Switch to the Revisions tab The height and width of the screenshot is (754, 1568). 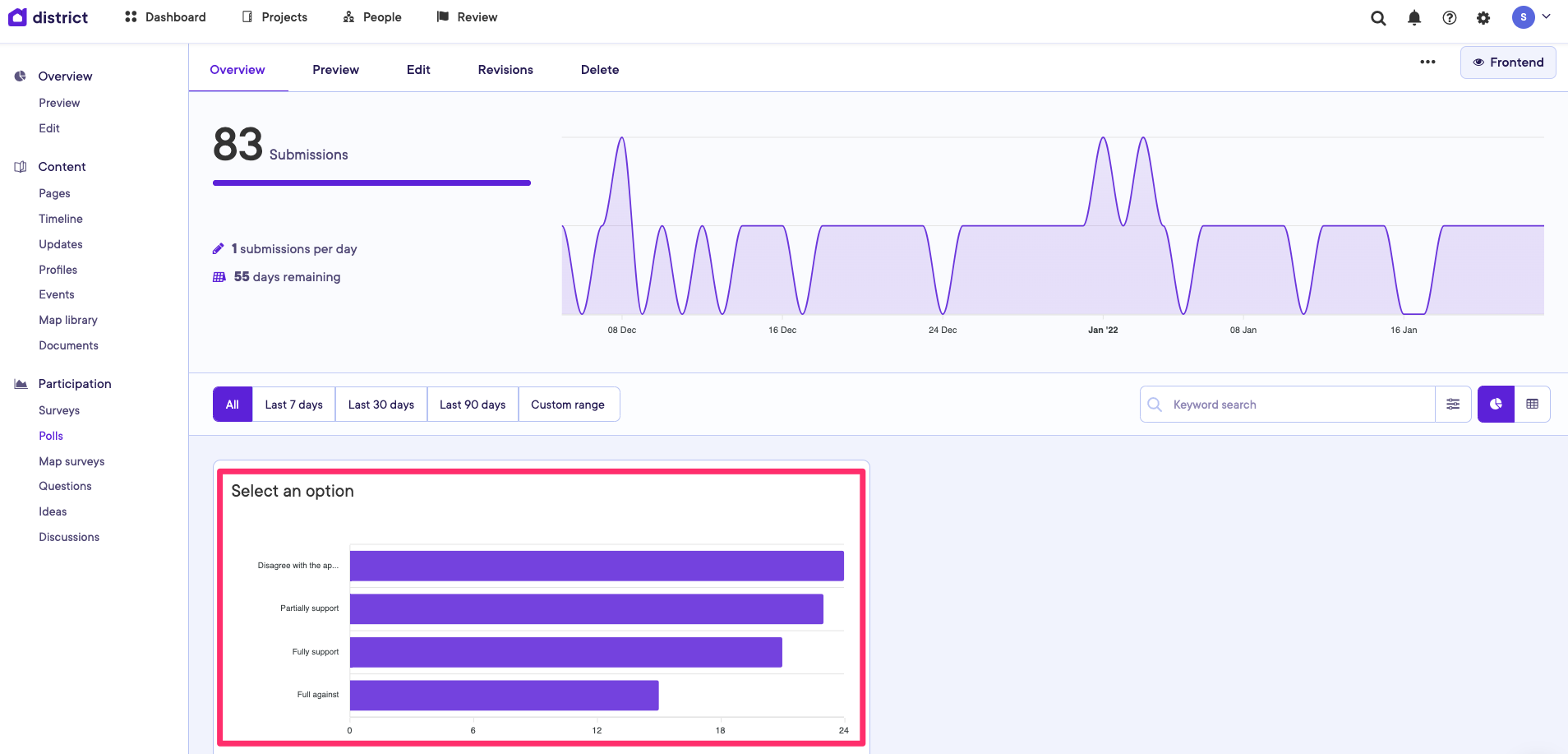[x=505, y=70]
